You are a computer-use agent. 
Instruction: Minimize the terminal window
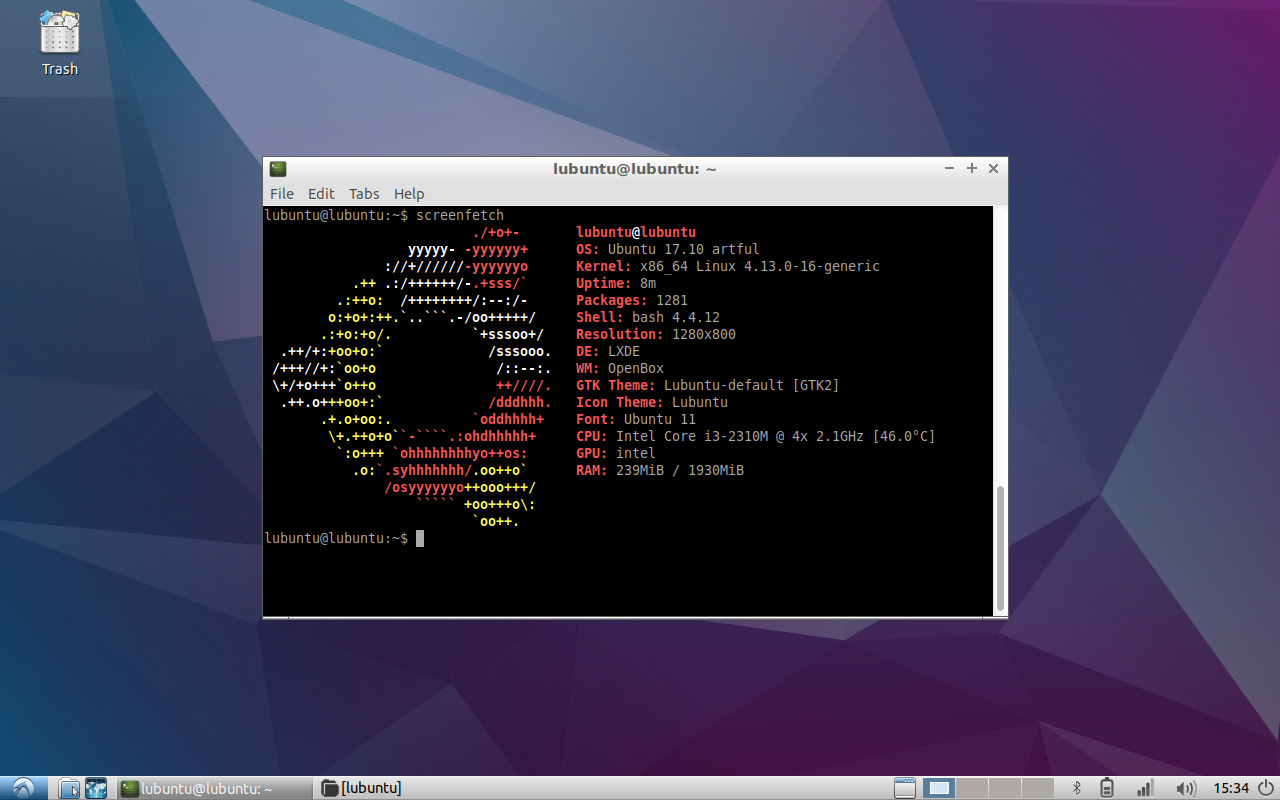point(950,169)
